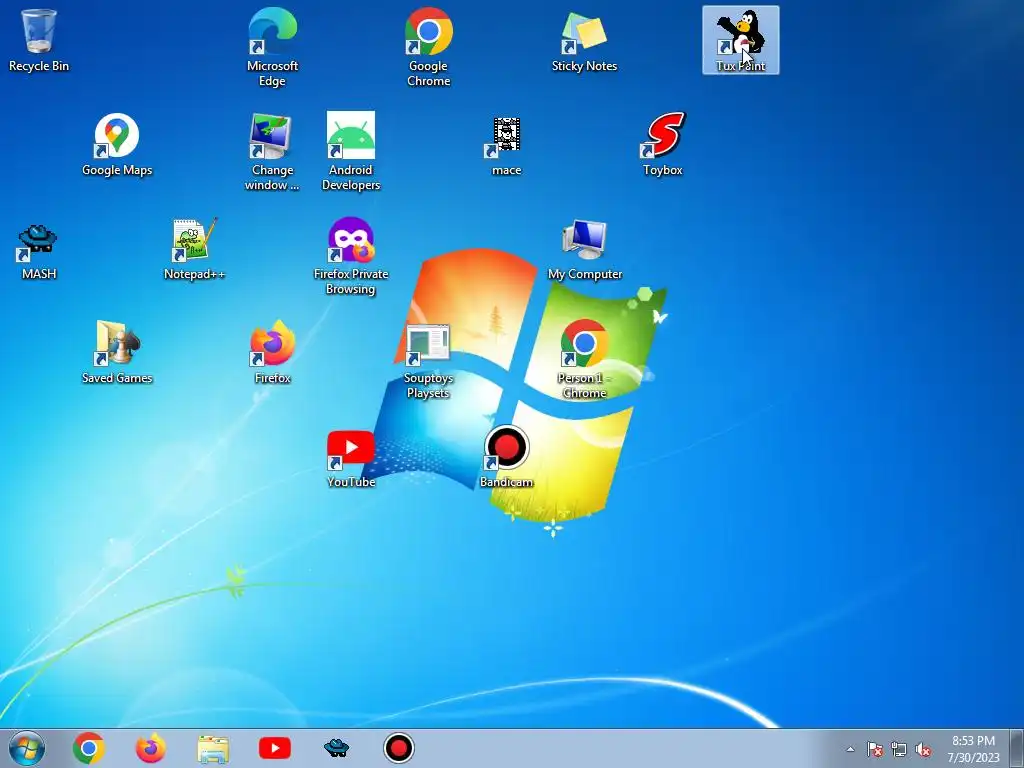Screen dimensions: 1024x768
Task: Open the taskbar clock showing 8:53 PM
Action: coord(973,749)
